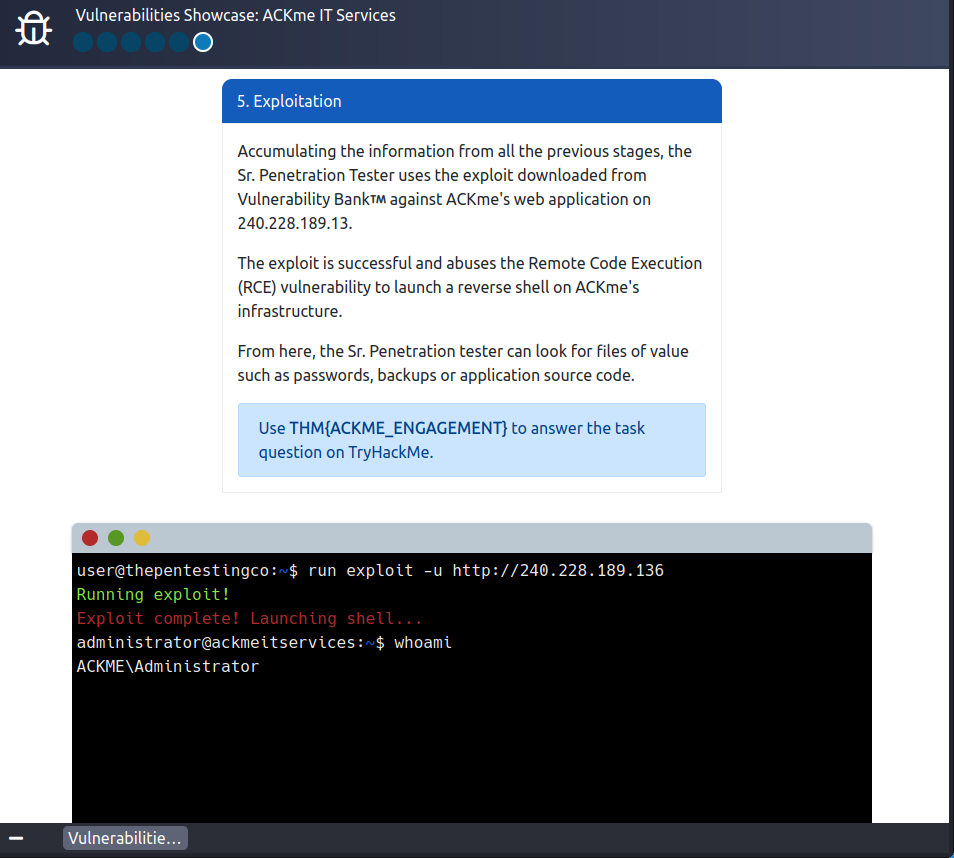
Task: Click the yellow terminal window dot
Action: pos(142,538)
